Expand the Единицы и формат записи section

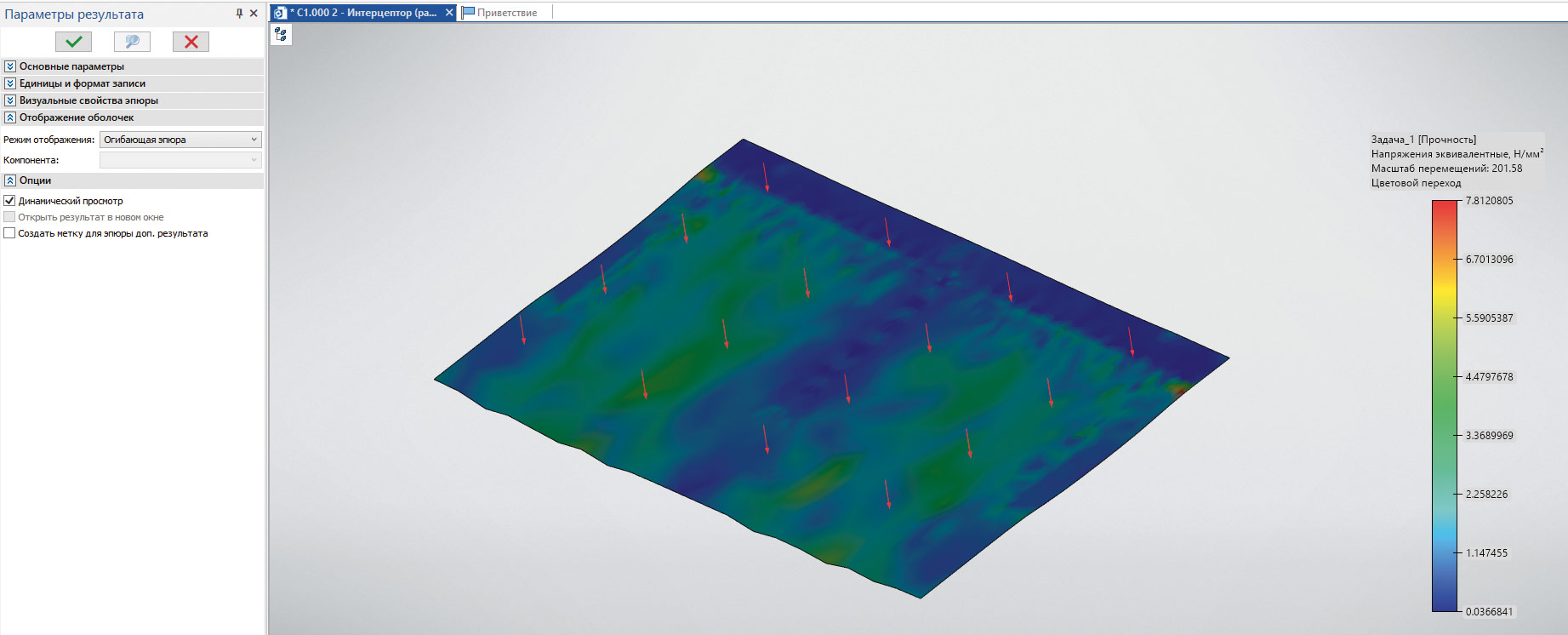(10, 83)
